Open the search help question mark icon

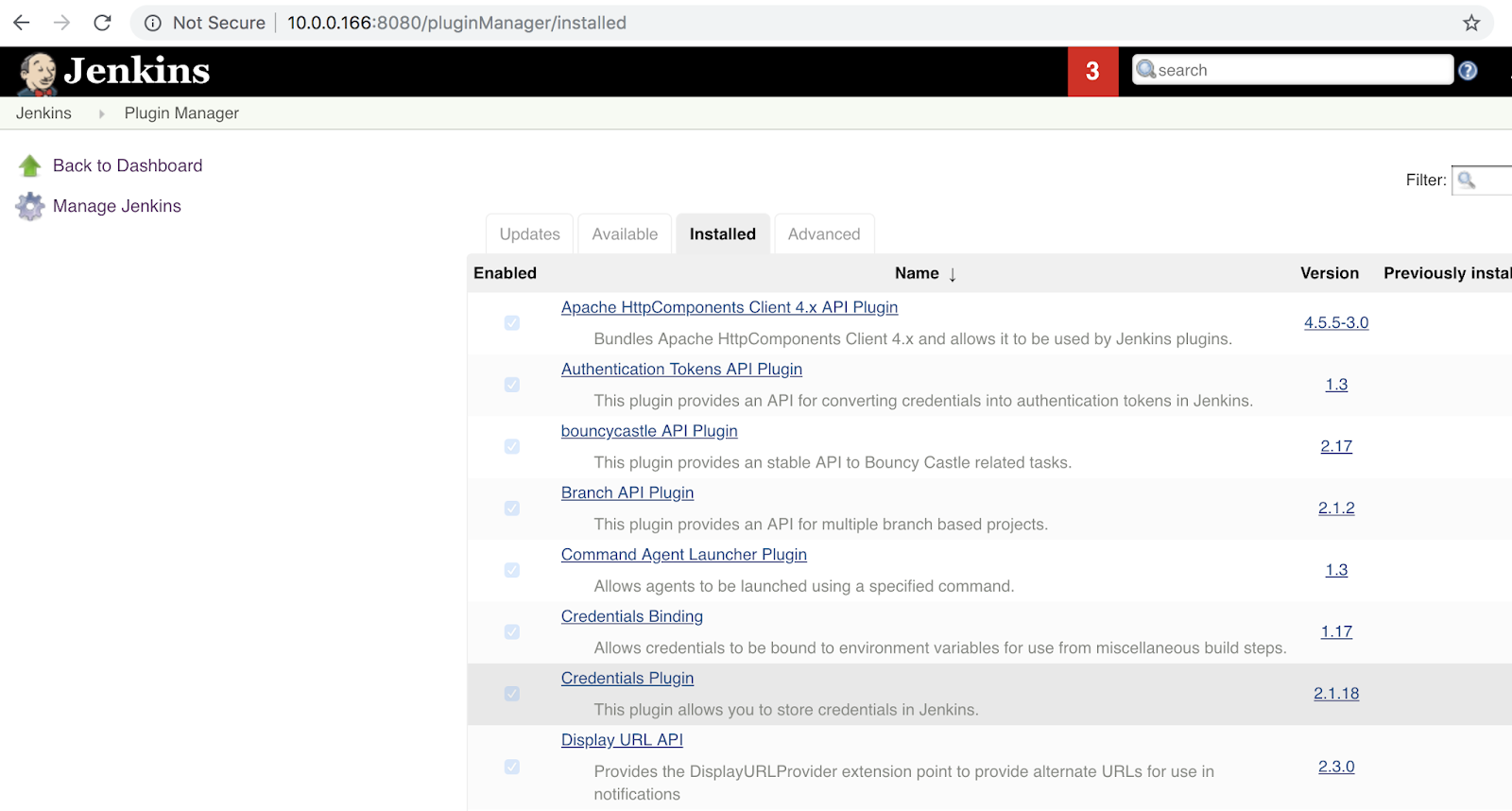1468,71
